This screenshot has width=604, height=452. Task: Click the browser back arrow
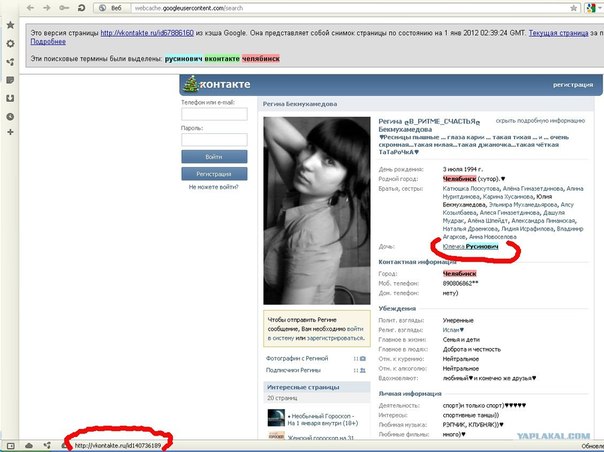[x=29, y=8]
